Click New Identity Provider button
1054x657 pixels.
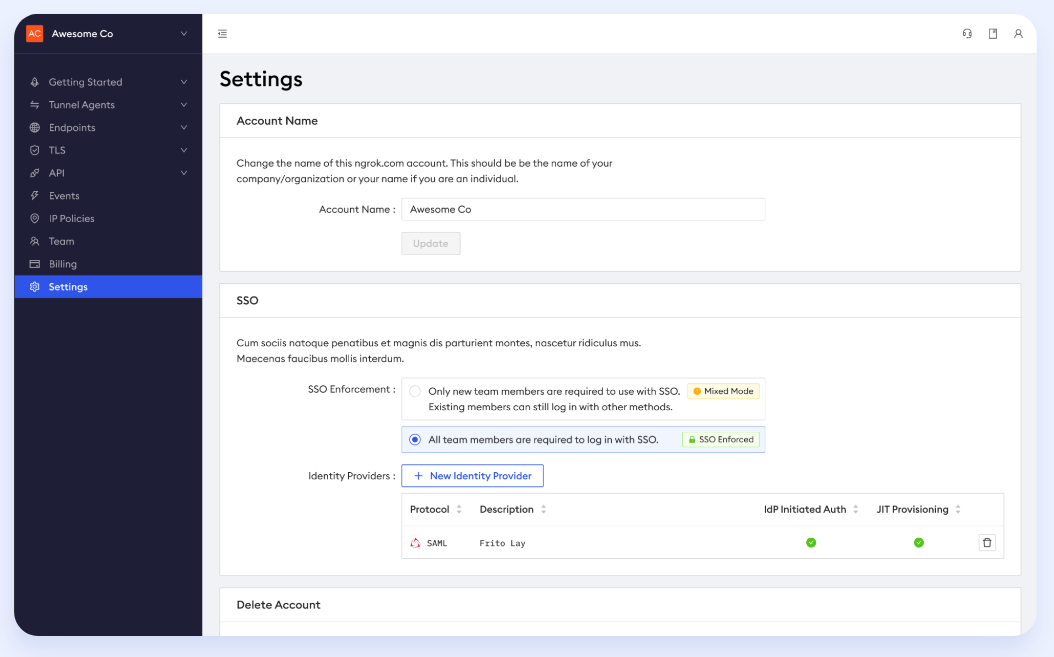point(473,475)
